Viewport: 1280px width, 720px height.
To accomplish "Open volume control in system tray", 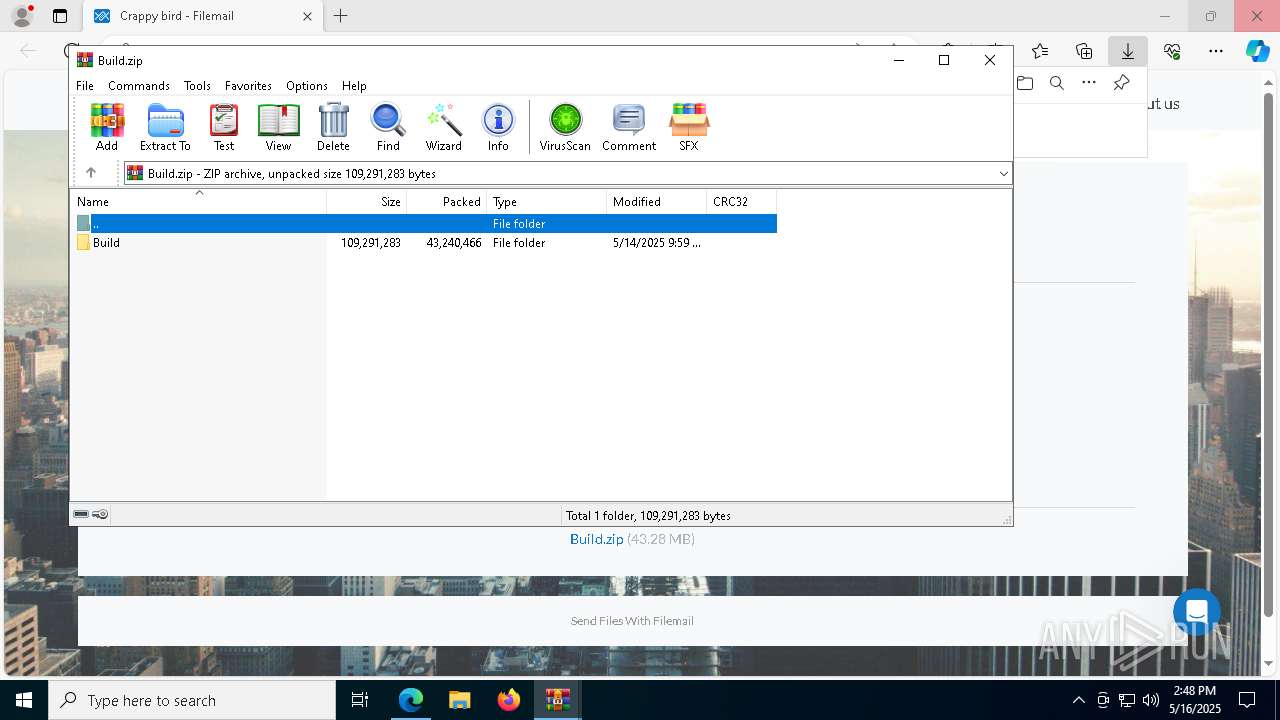I will coord(1151,700).
